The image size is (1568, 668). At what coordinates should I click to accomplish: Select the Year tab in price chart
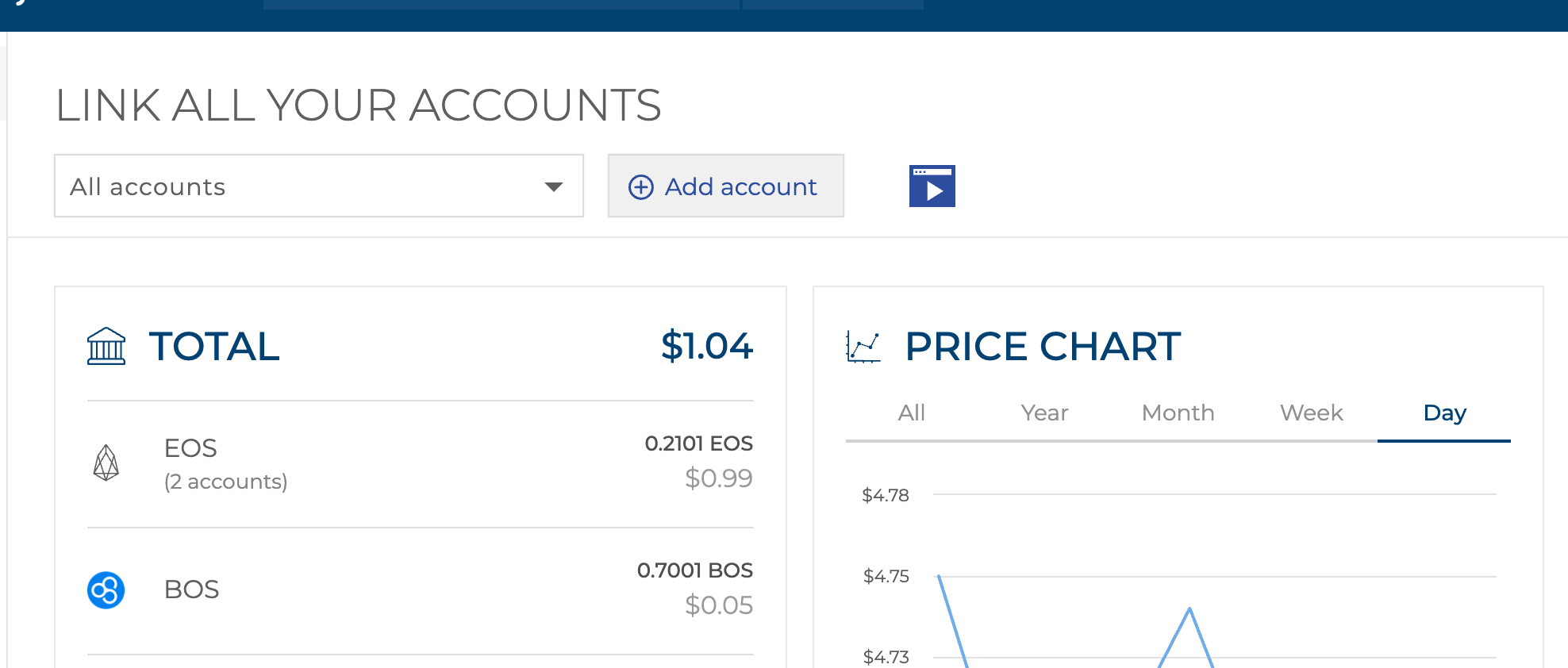1044,413
